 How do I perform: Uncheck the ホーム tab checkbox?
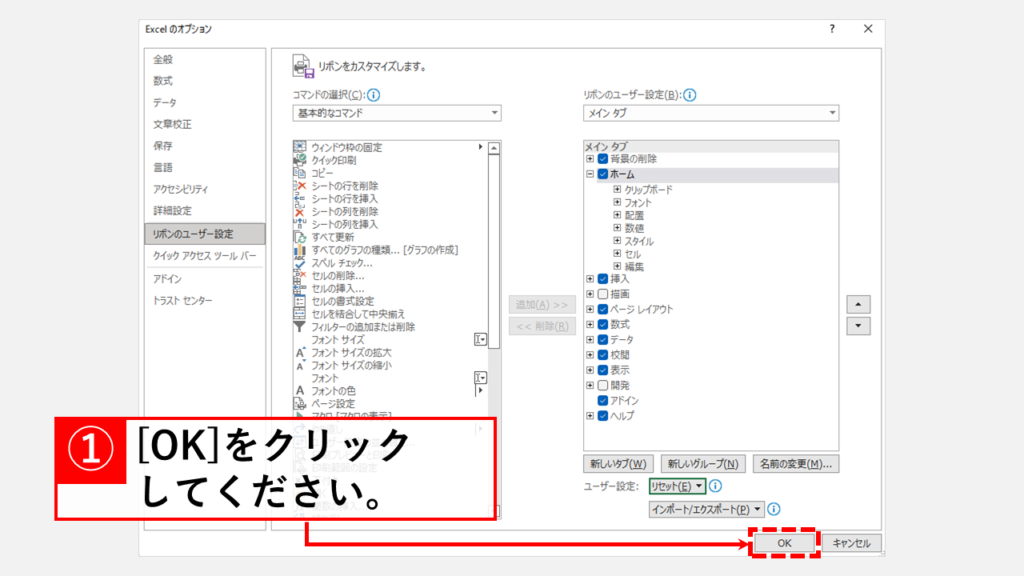603,174
